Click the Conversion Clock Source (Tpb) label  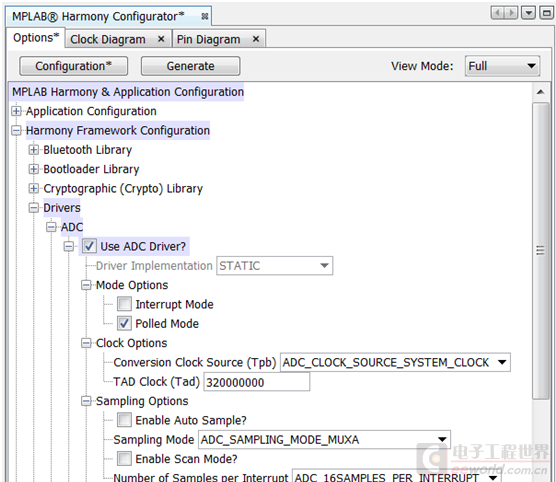pyautogui.click(x=195, y=362)
